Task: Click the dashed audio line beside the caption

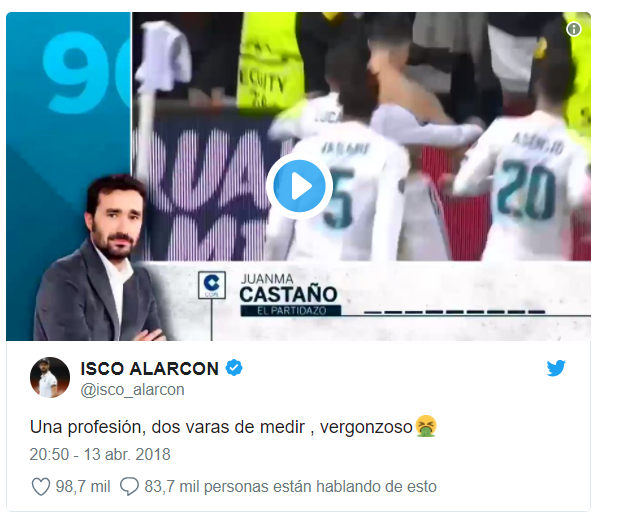Action: point(454,312)
